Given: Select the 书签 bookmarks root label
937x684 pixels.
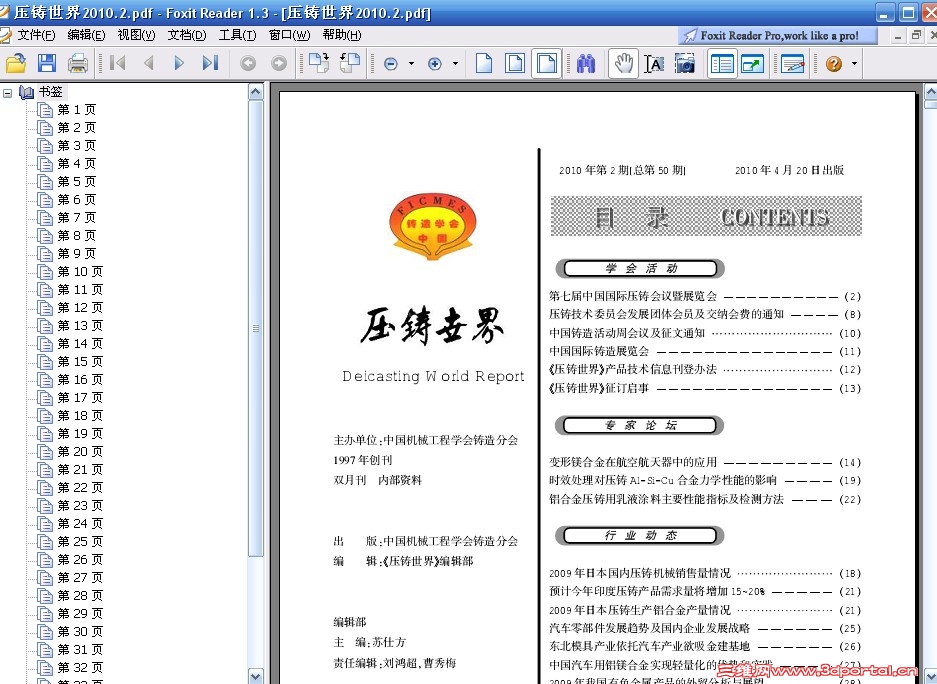Looking at the screenshot, I should click(51, 92).
